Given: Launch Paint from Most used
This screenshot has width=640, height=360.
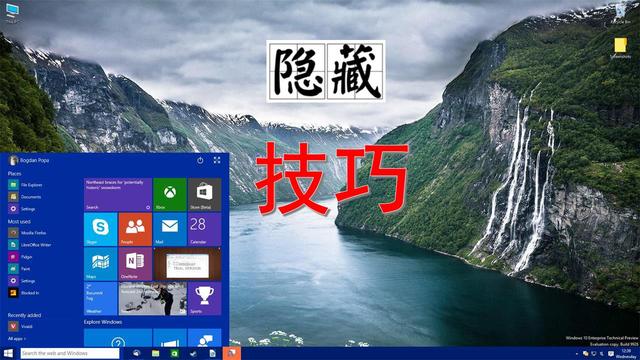Looking at the screenshot, I should tap(19, 269).
